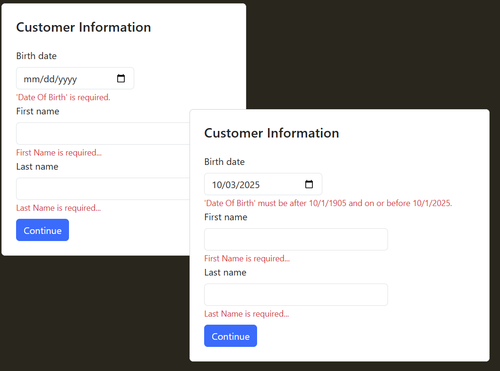The width and height of the screenshot is (500, 371).
Task: Click Continue button in front form
Action: tap(230, 336)
